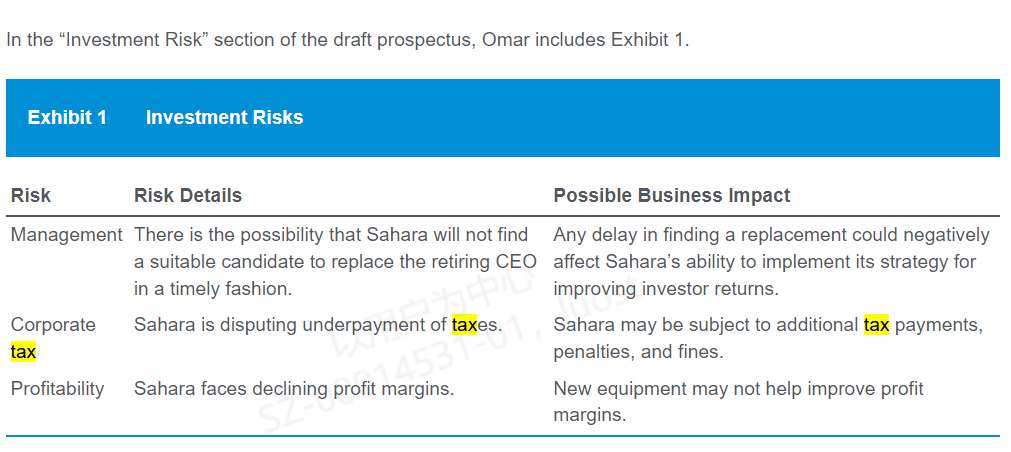Screen dimensions: 1011x452
Task: Click "Sahara faces declining profit margins" text
Action: pyautogui.click(x=294, y=389)
